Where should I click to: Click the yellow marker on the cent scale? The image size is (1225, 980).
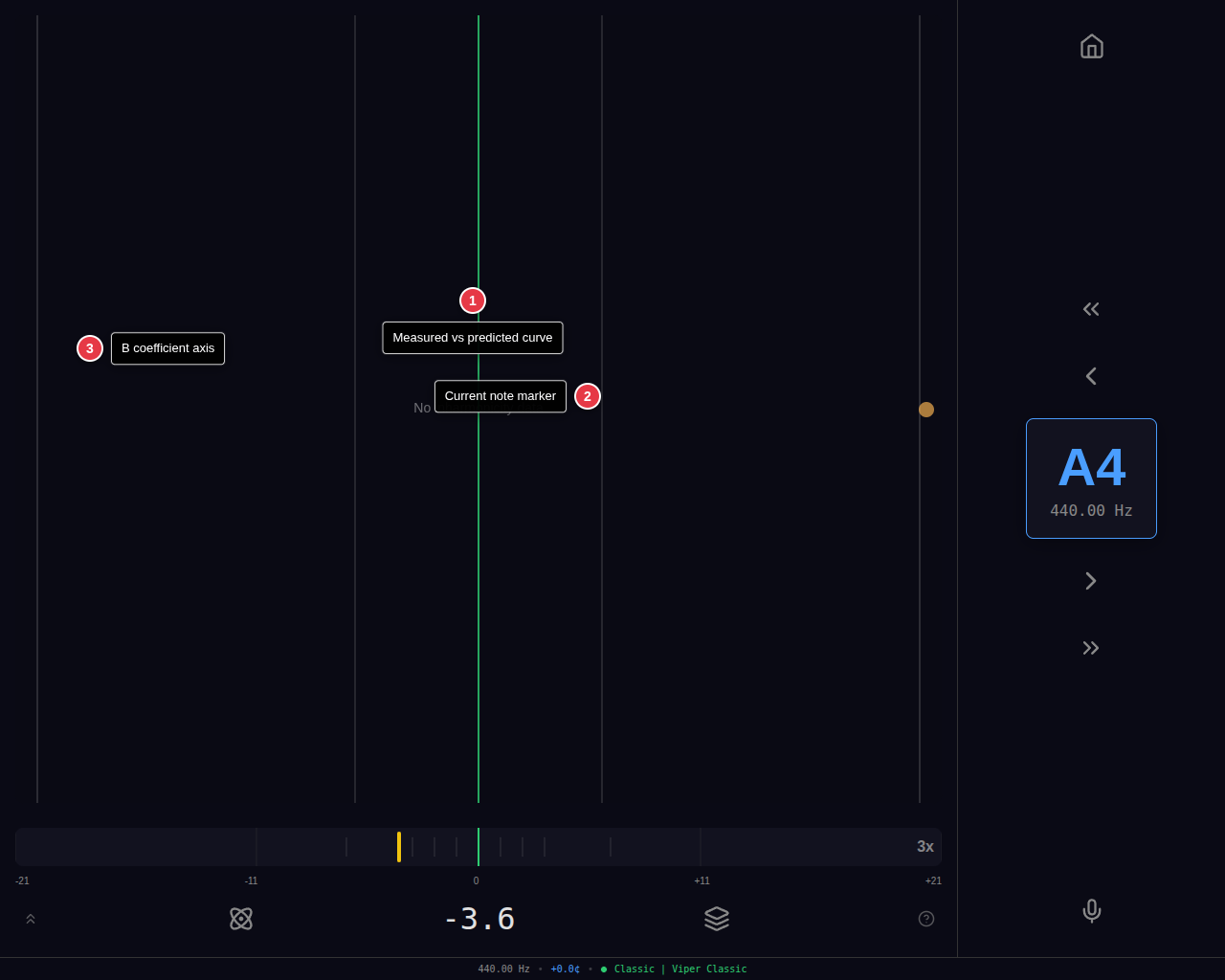coord(398,846)
